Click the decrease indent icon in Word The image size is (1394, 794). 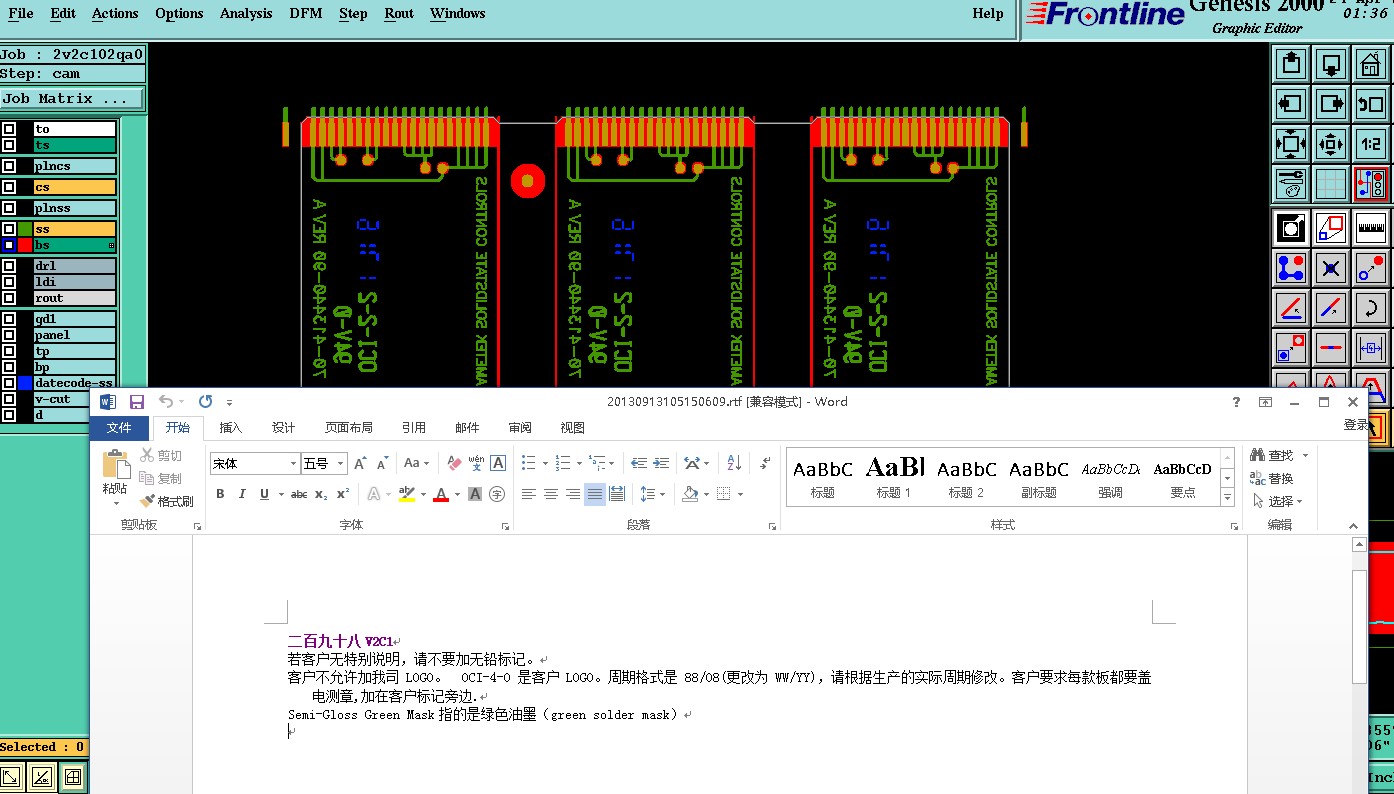tap(639, 463)
